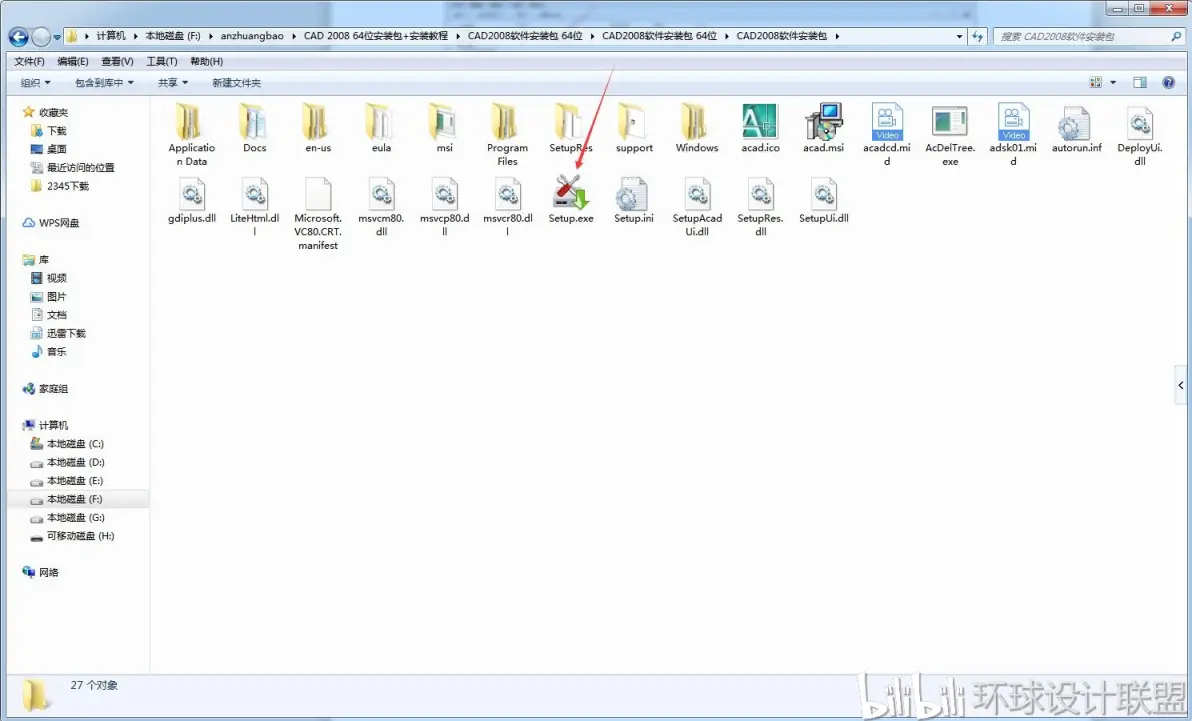Select the acad.ico icon file
This screenshot has height=721, width=1192.
pos(760,122)
